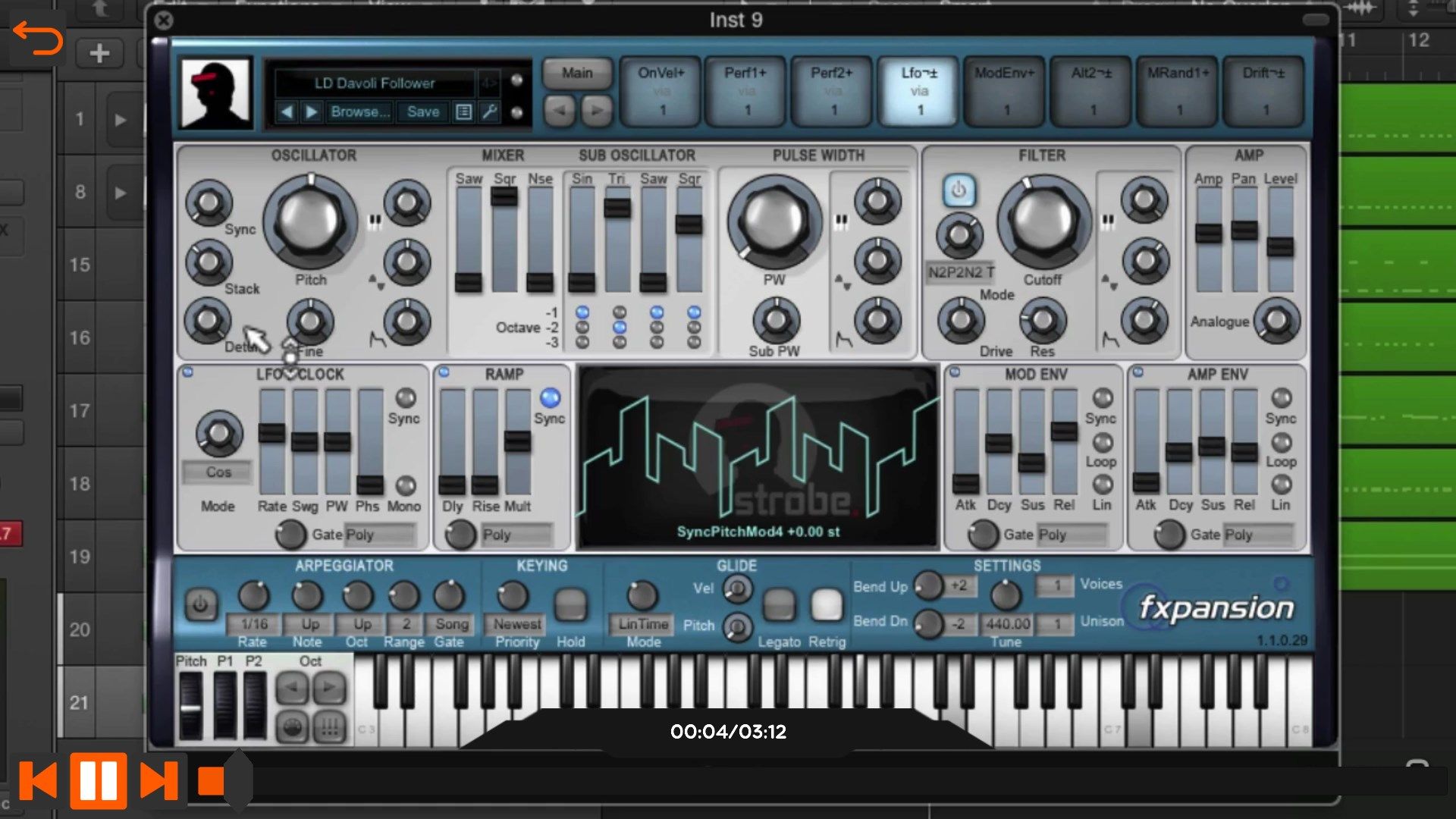This screenshot has width=1456, height=819.
Task: Click the filter Cutoff knob
Action: coord(1043,221)
